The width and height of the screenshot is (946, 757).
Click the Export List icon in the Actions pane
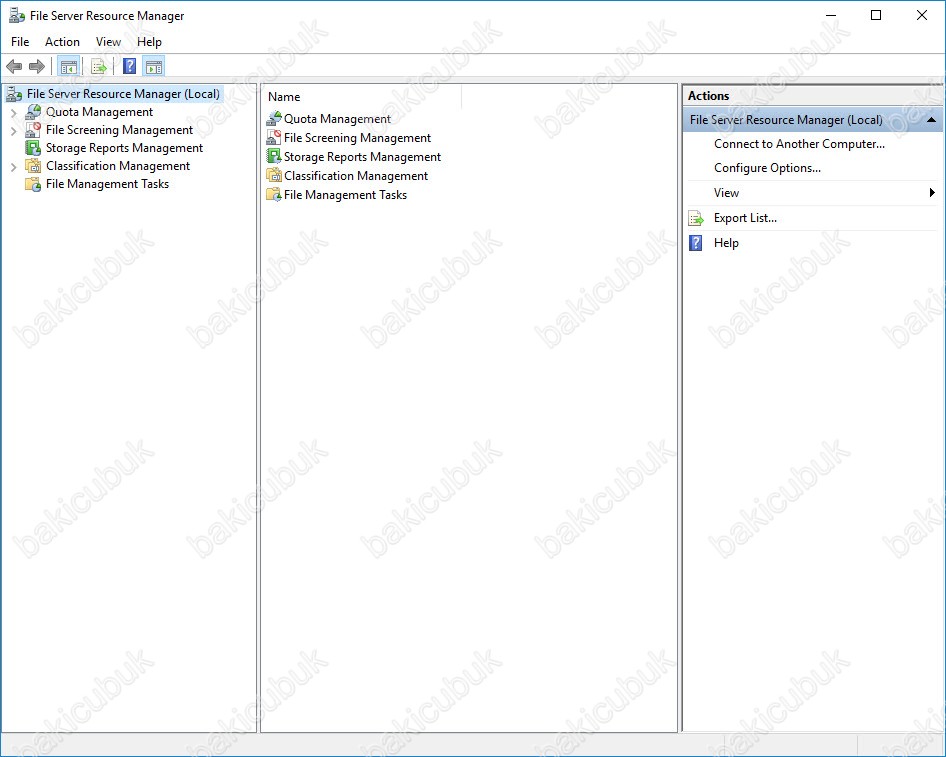click(x=696, y=218)
